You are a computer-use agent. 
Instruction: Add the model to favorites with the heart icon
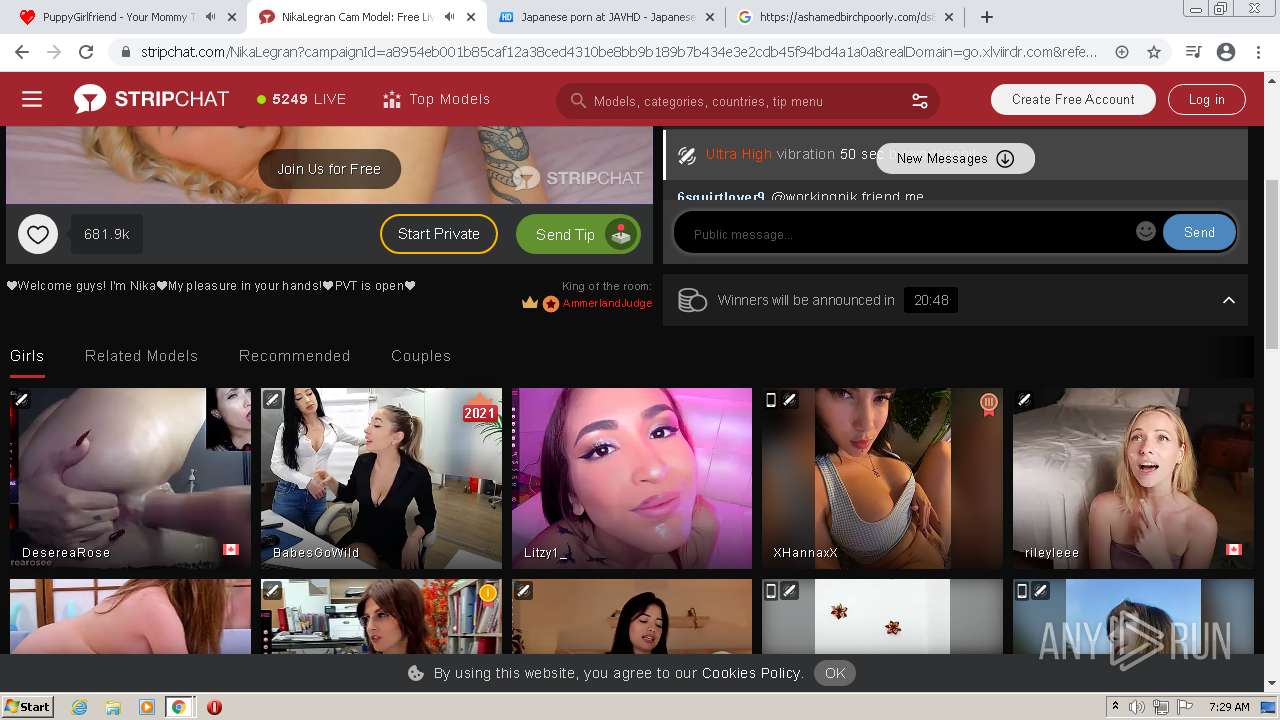(x=37, y=234)
